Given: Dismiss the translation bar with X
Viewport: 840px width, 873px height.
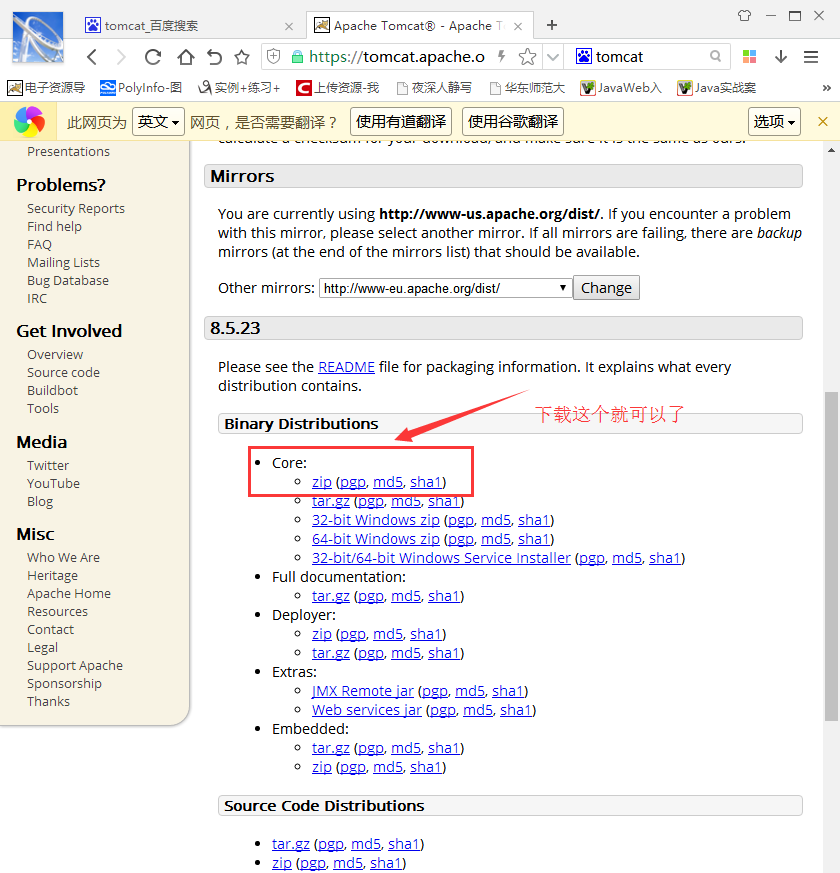Looking at the screenshot, I should (822, 121).
